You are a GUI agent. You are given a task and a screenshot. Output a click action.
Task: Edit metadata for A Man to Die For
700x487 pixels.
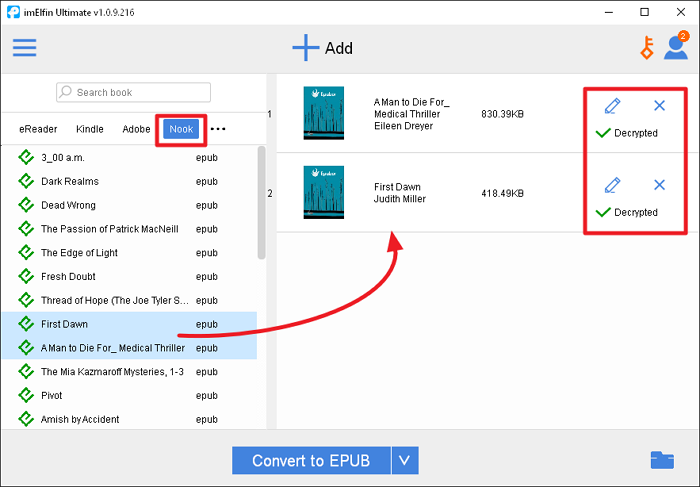point(612,106)
